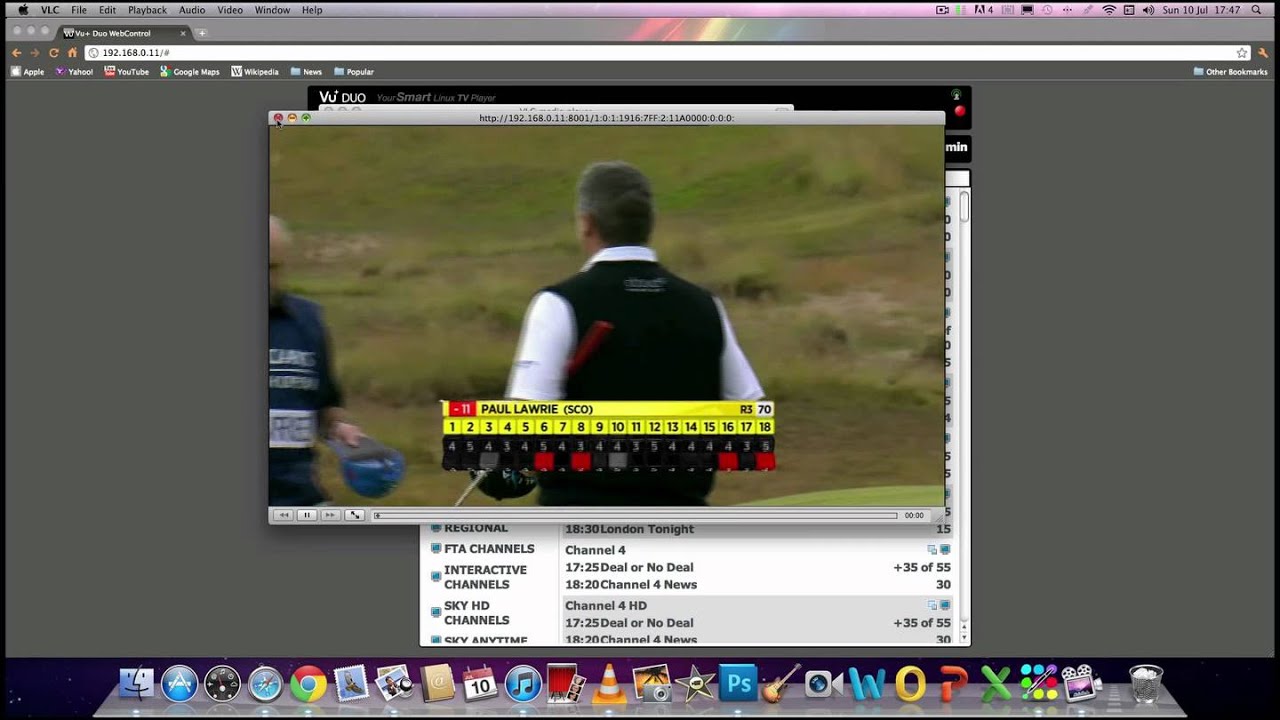Open the Playback menu

point(147,10)
